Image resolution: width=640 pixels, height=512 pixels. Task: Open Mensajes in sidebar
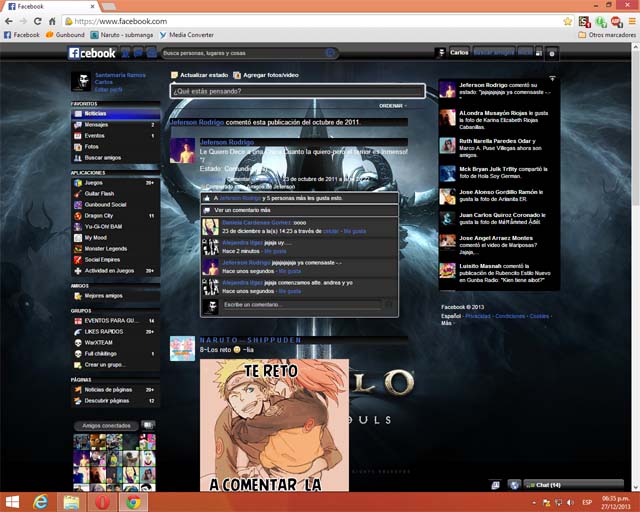pos(115,125)
